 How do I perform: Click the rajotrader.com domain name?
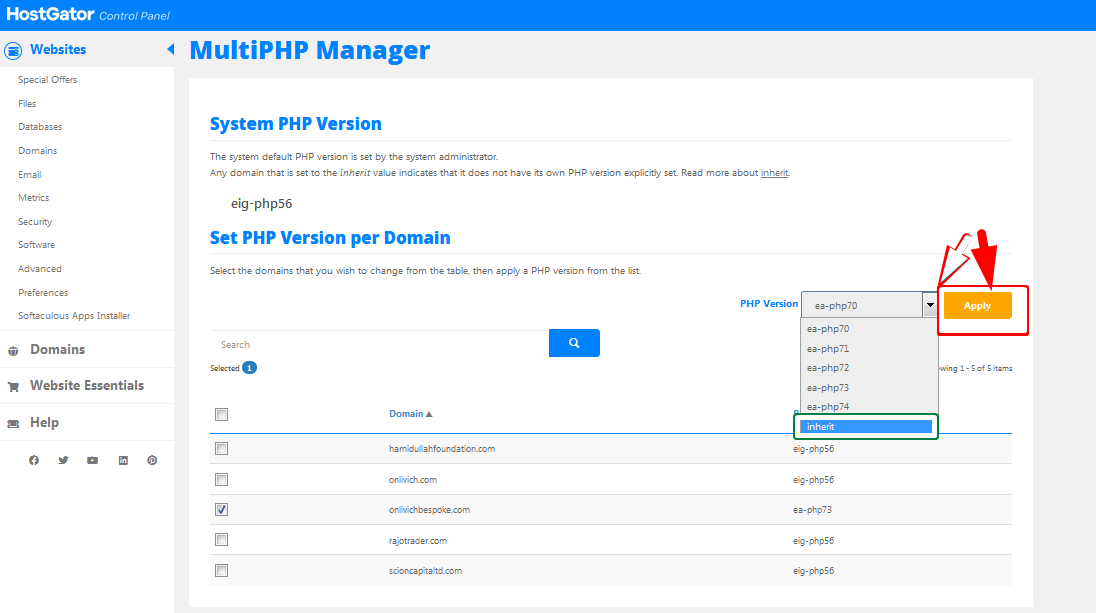pos(418,540)
